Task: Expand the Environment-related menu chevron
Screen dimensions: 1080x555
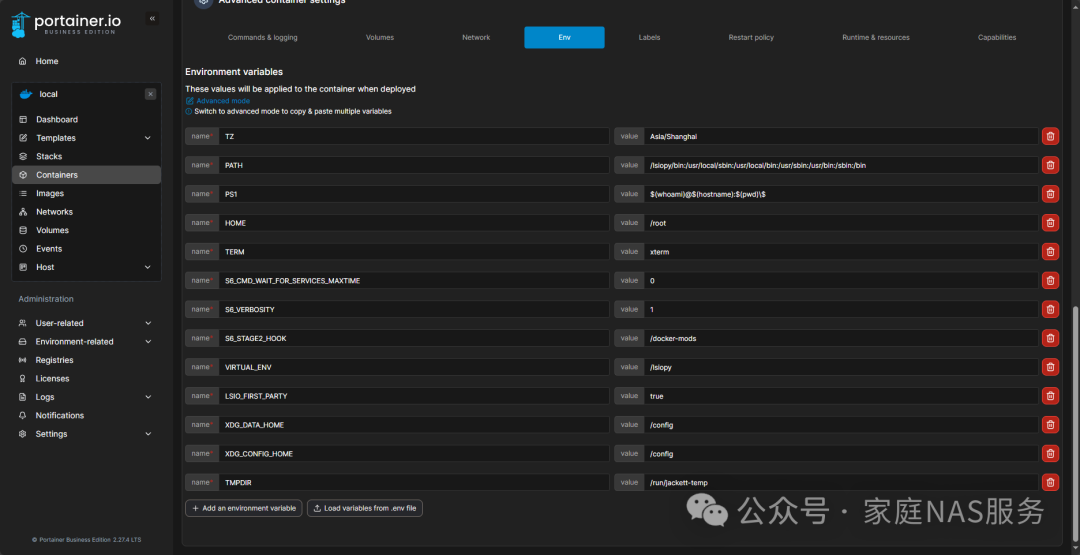Action: [x=148, y=342]
